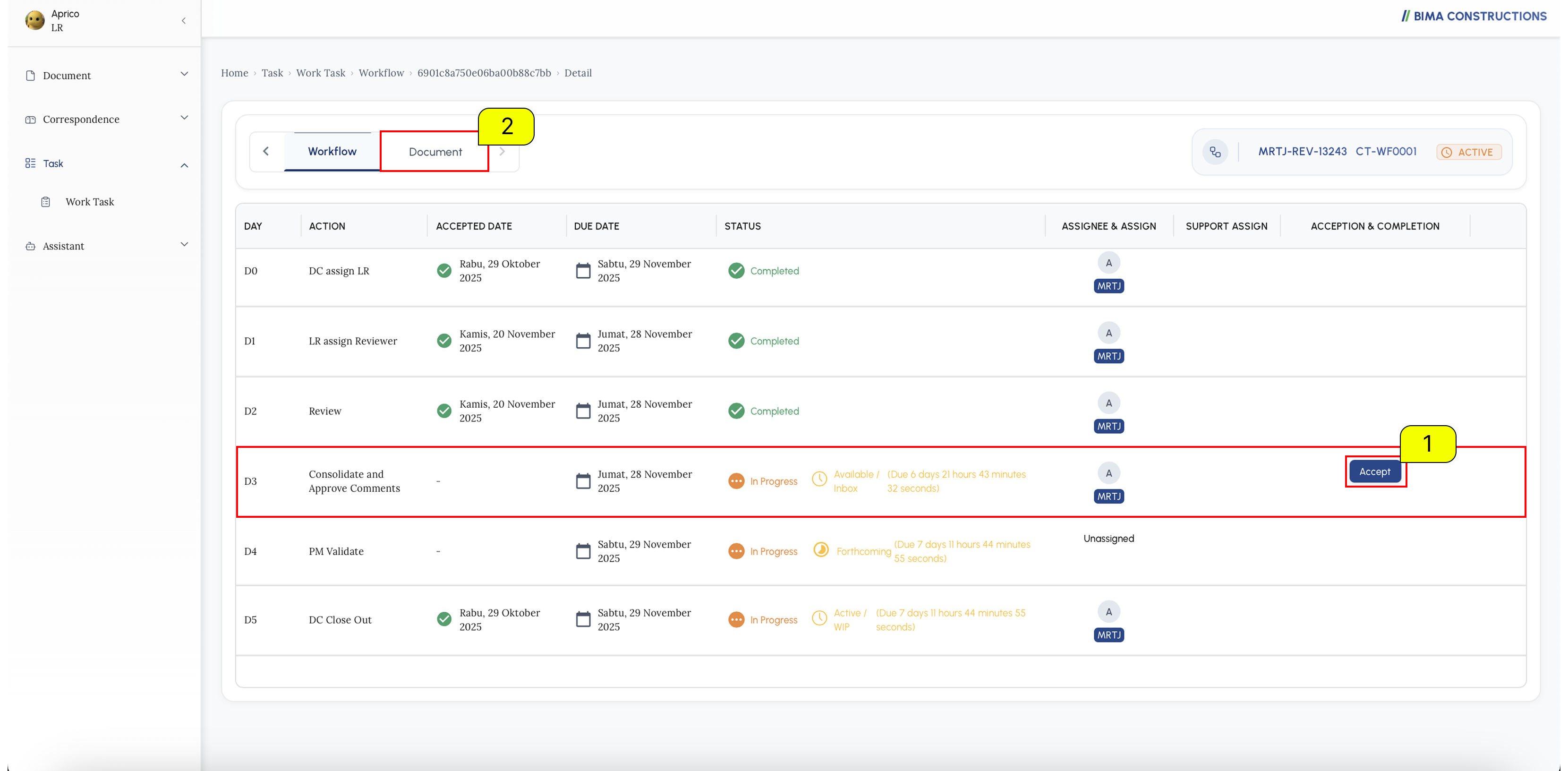Click the assignee avatar A in the D3 row
This screenshot has height=771, width=1568.
(x=1108, y=473)
